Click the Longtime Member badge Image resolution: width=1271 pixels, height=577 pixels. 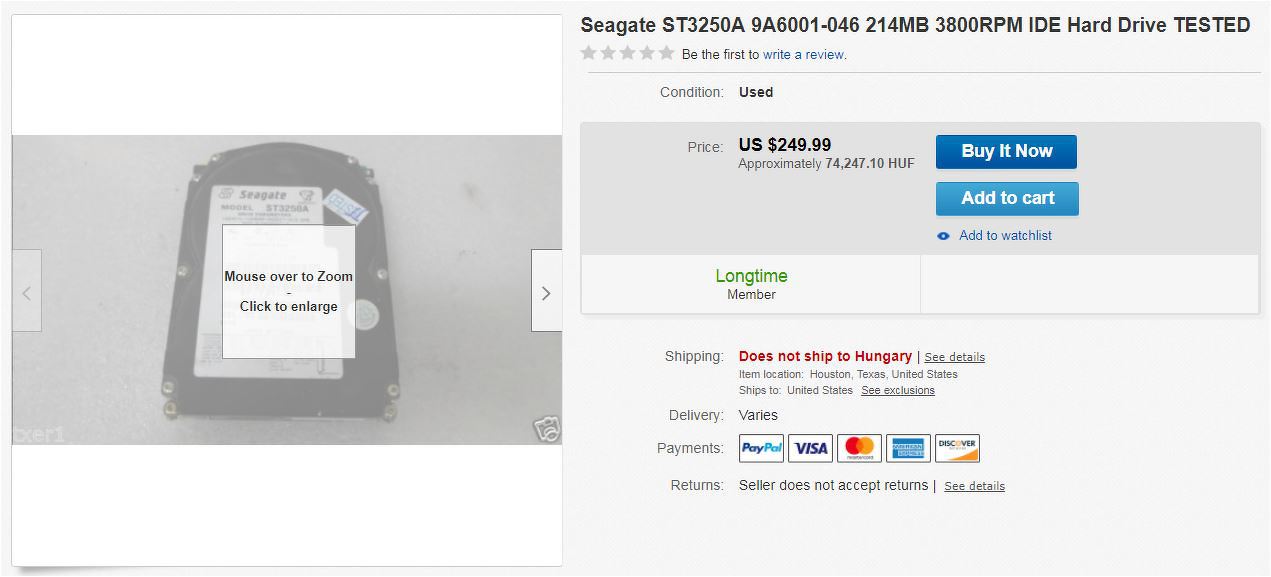click(751, 284)
